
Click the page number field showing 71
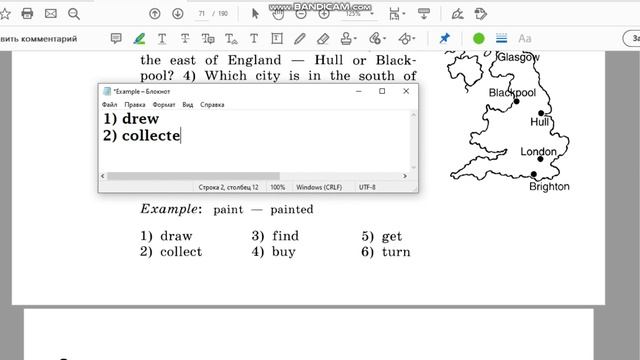point(202,14)
